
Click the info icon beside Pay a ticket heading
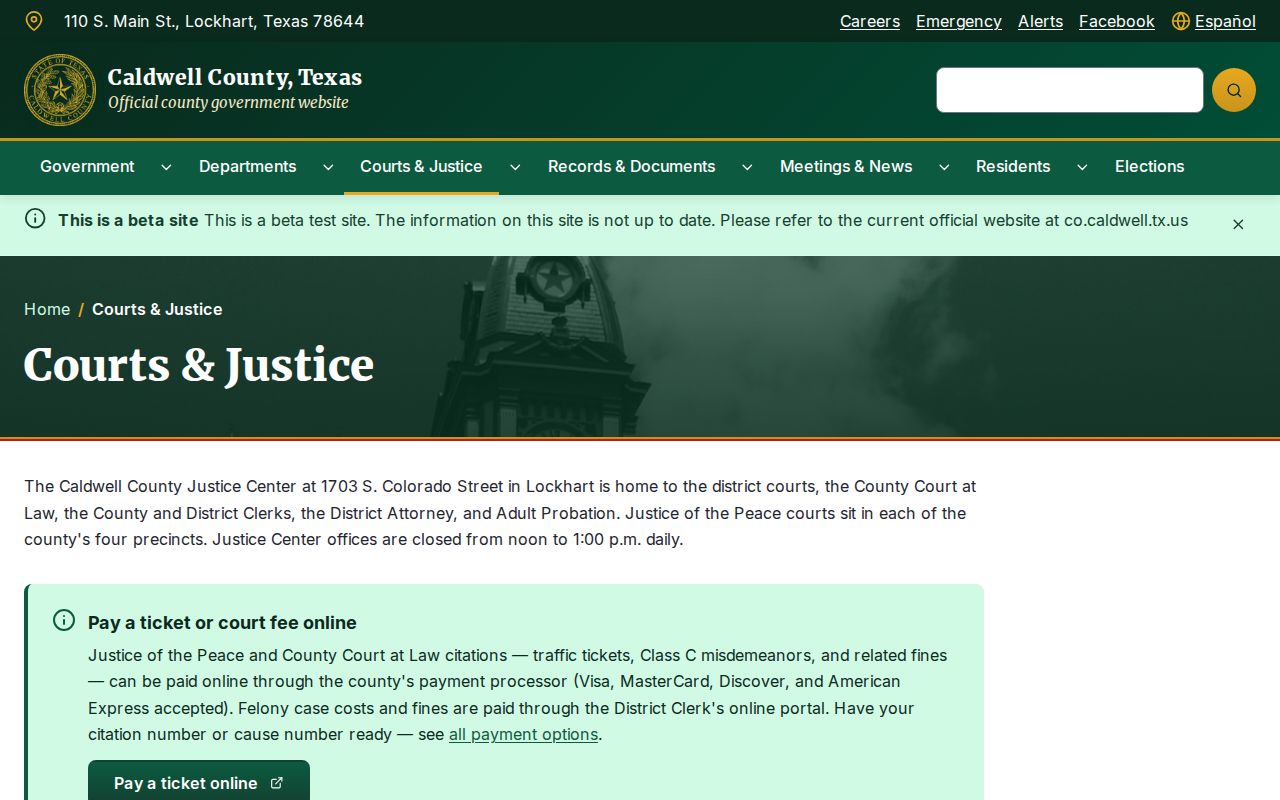click(x=64, y=621)
